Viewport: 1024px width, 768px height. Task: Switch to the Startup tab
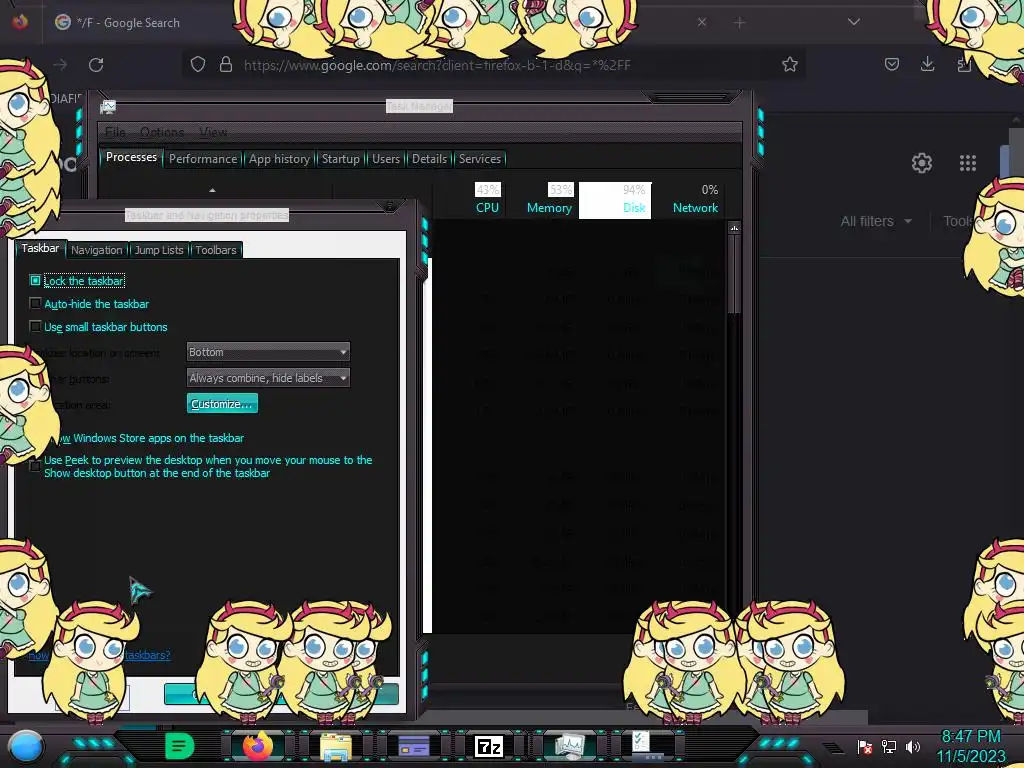coord(340,159)
